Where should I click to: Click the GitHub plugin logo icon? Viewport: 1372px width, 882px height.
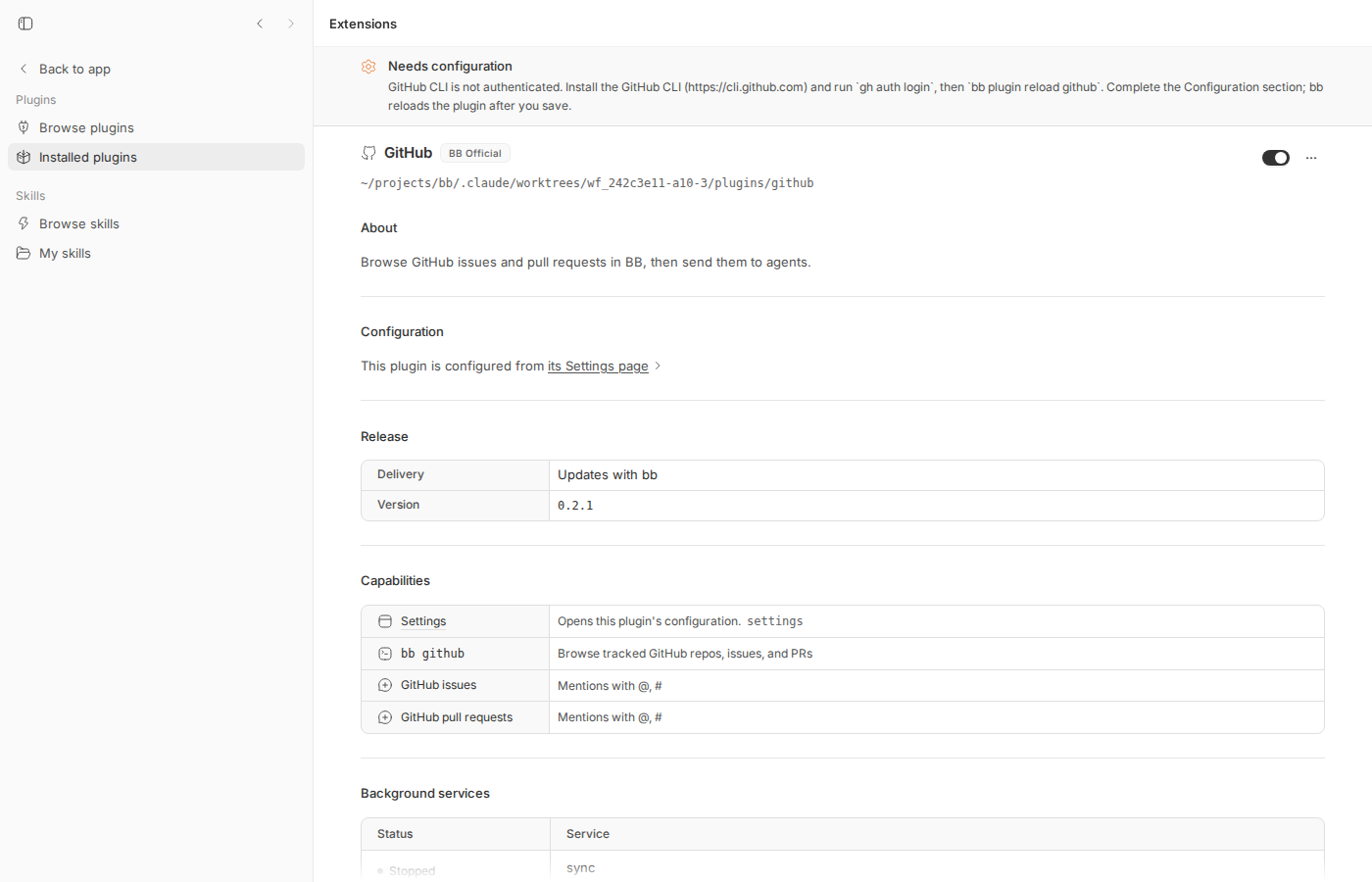pyautogui.click(x=368, y=153)
